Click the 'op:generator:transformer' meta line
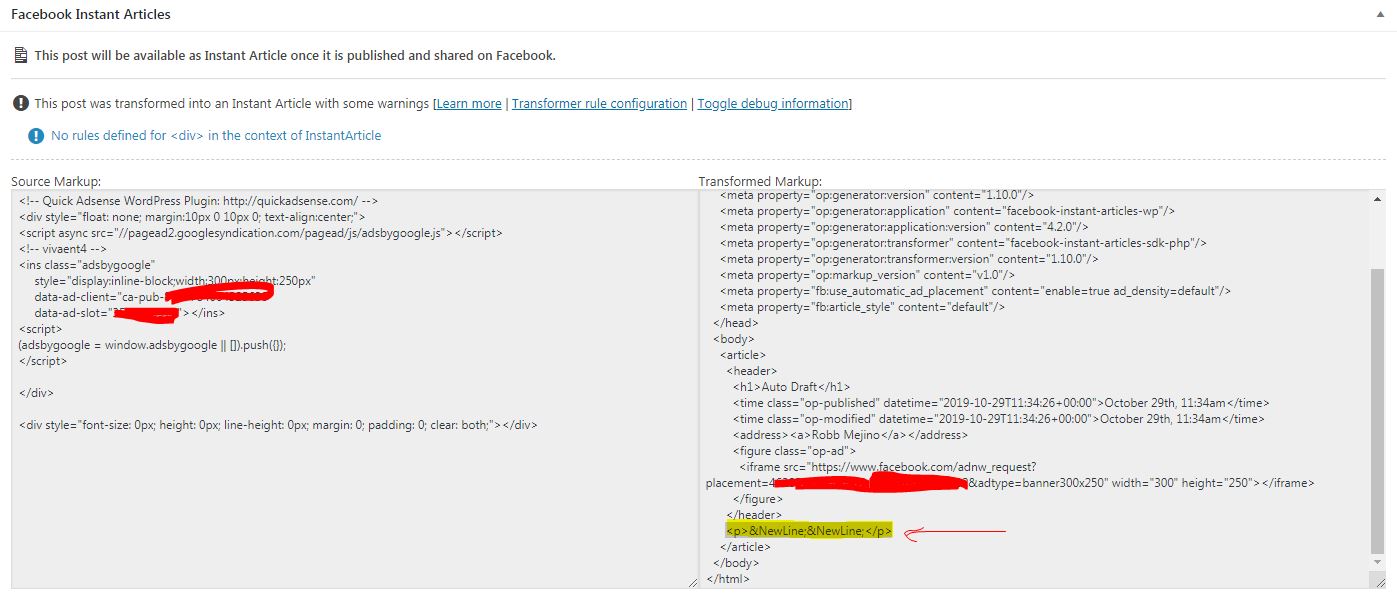This screenshot has width=1397, height=604. click(963, 243)
